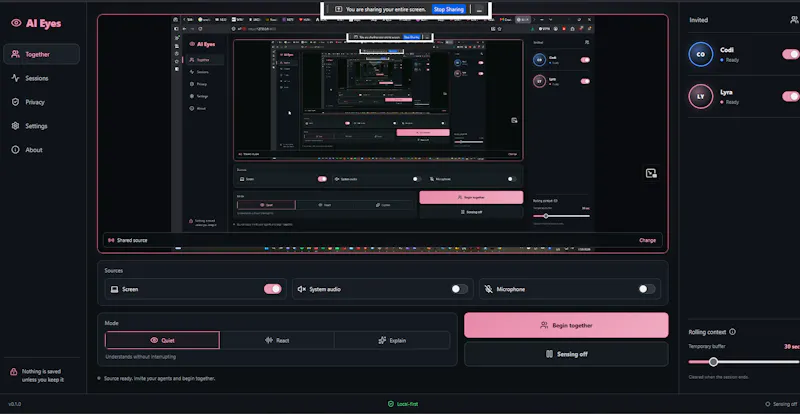This screenshot has width=800, height=414.
Task: Open the Settings section
Action: click(x=41, y=126)
